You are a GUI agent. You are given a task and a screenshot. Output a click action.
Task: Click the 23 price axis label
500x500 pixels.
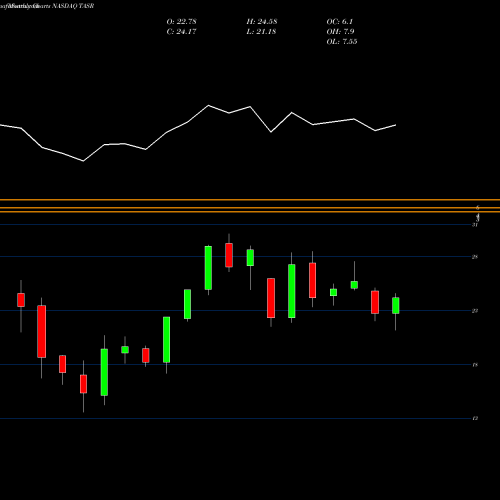475,311
